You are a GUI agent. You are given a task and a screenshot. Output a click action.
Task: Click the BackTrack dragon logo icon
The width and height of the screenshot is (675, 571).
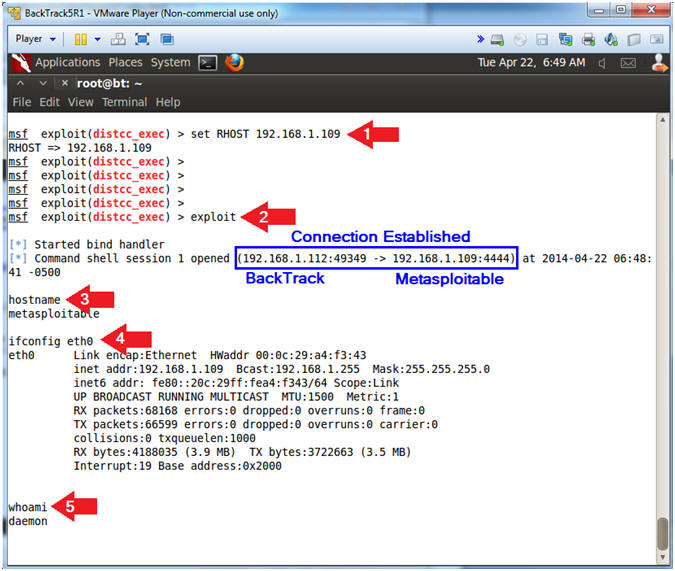(21, 63)
